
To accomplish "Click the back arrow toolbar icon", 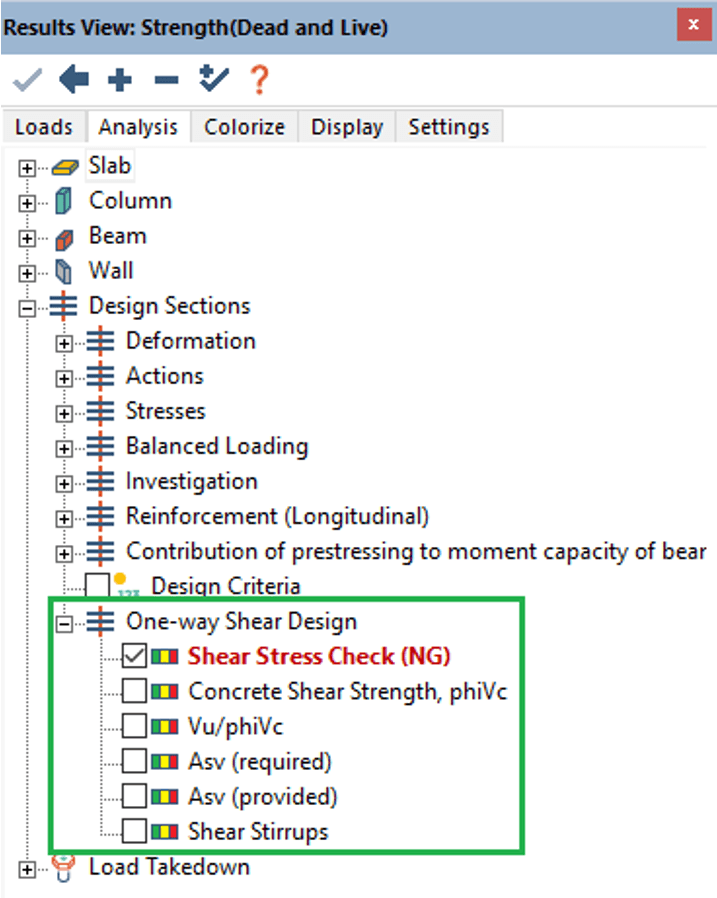I will pos(74,80).
